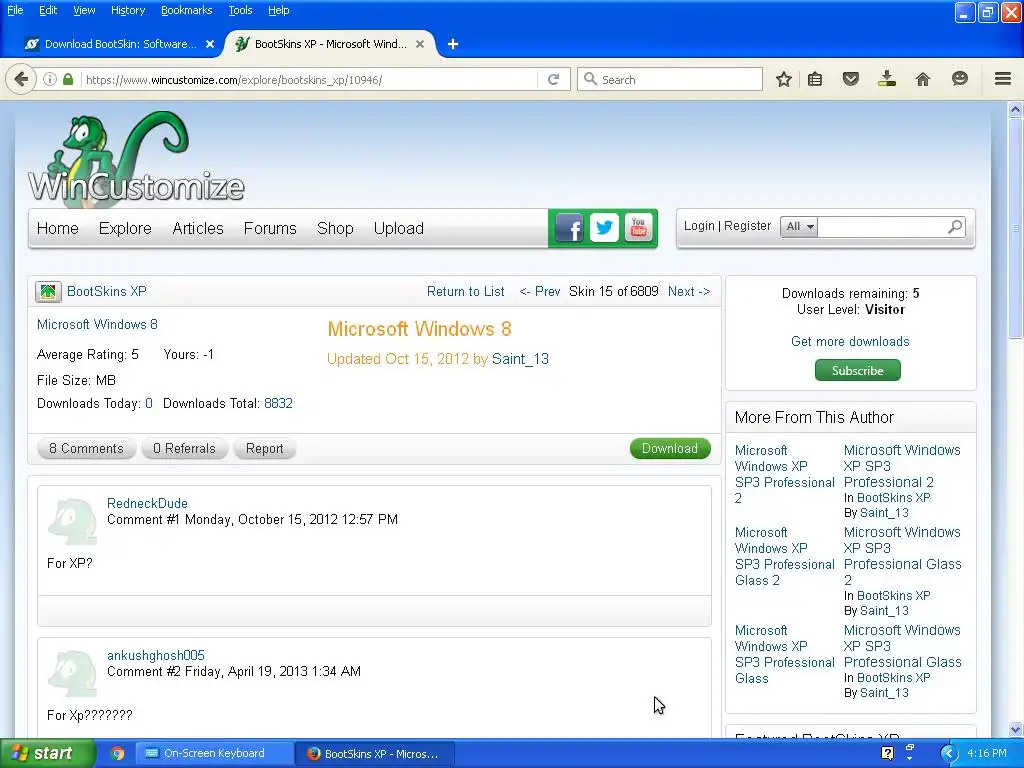1024x768 pixels.
Task: Go to the browser home icon
Action: 923,80
